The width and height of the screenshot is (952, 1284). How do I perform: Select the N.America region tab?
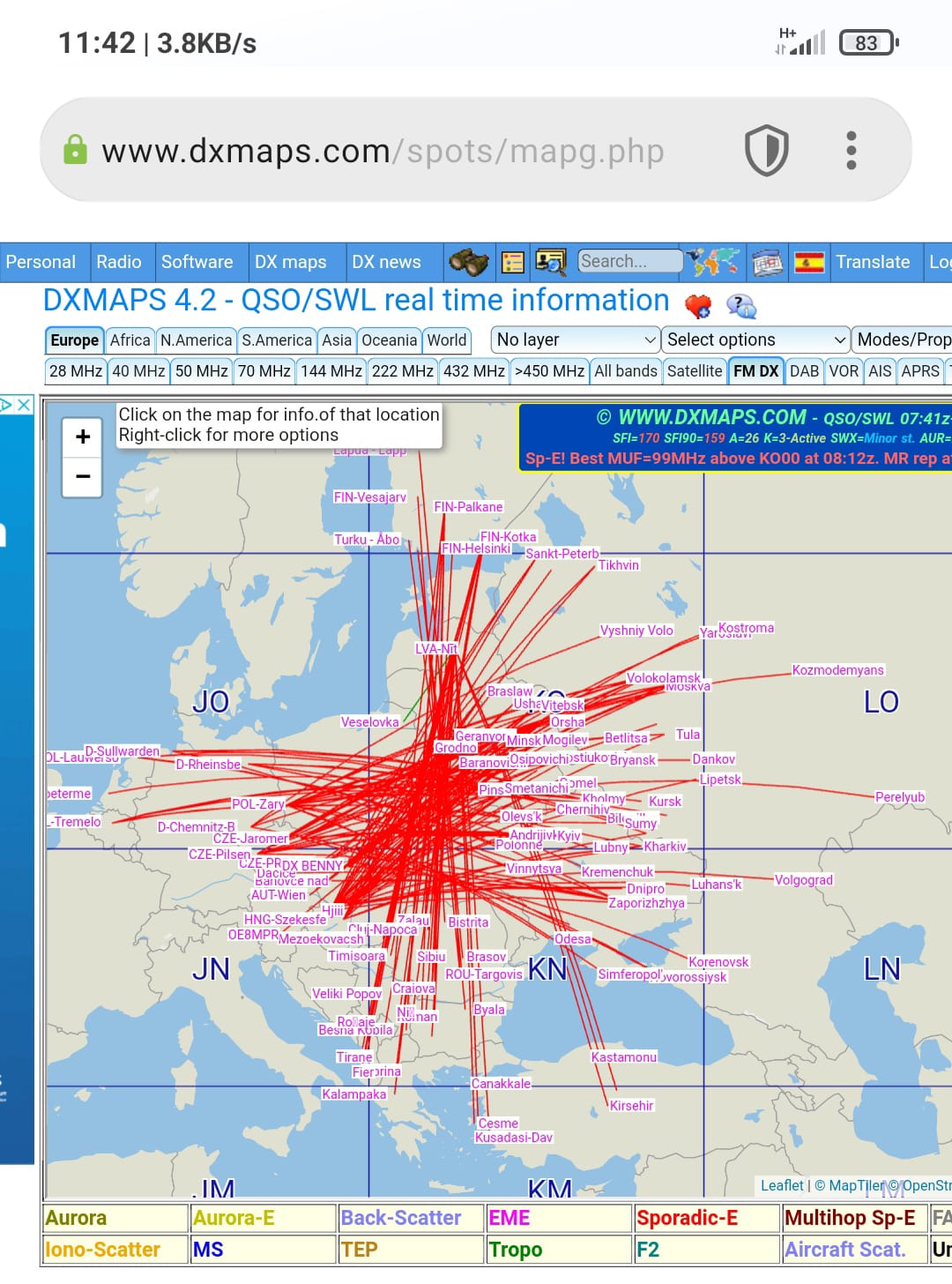196,340
